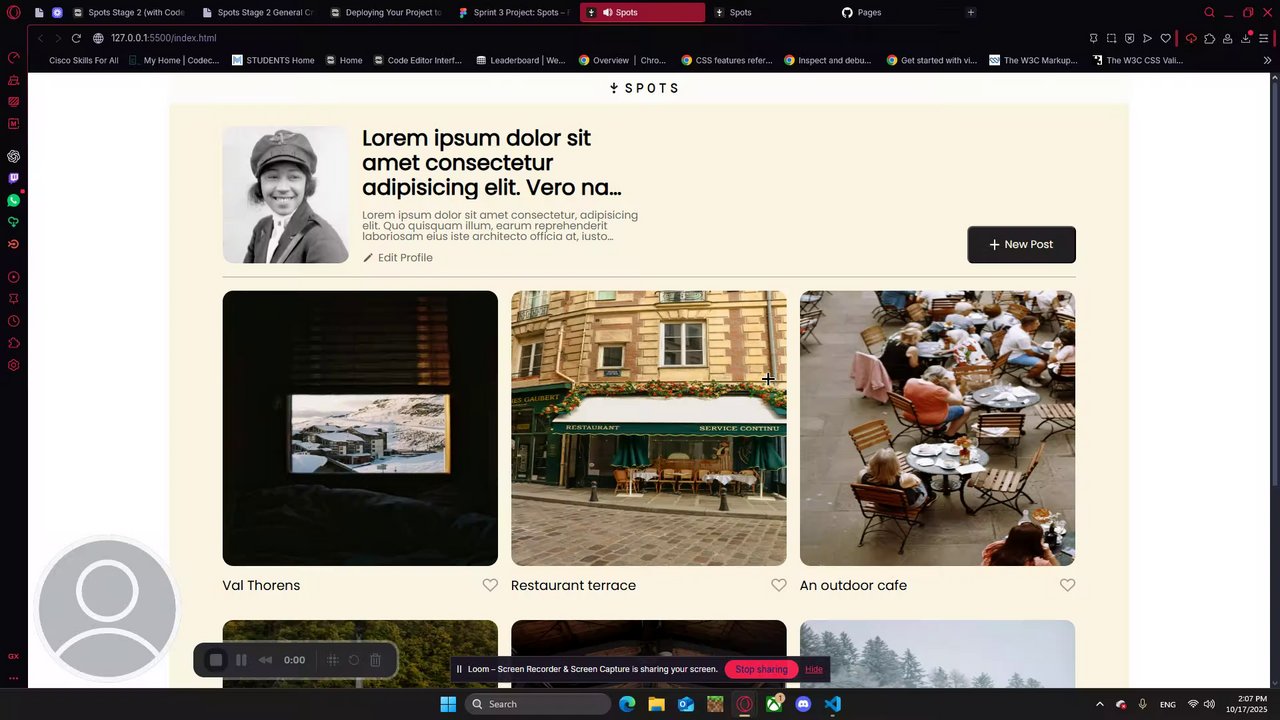Switch to Spots Stage 2 General tab
The width and height of the screenshot is (1280, 720).
(x=257, y=12)
